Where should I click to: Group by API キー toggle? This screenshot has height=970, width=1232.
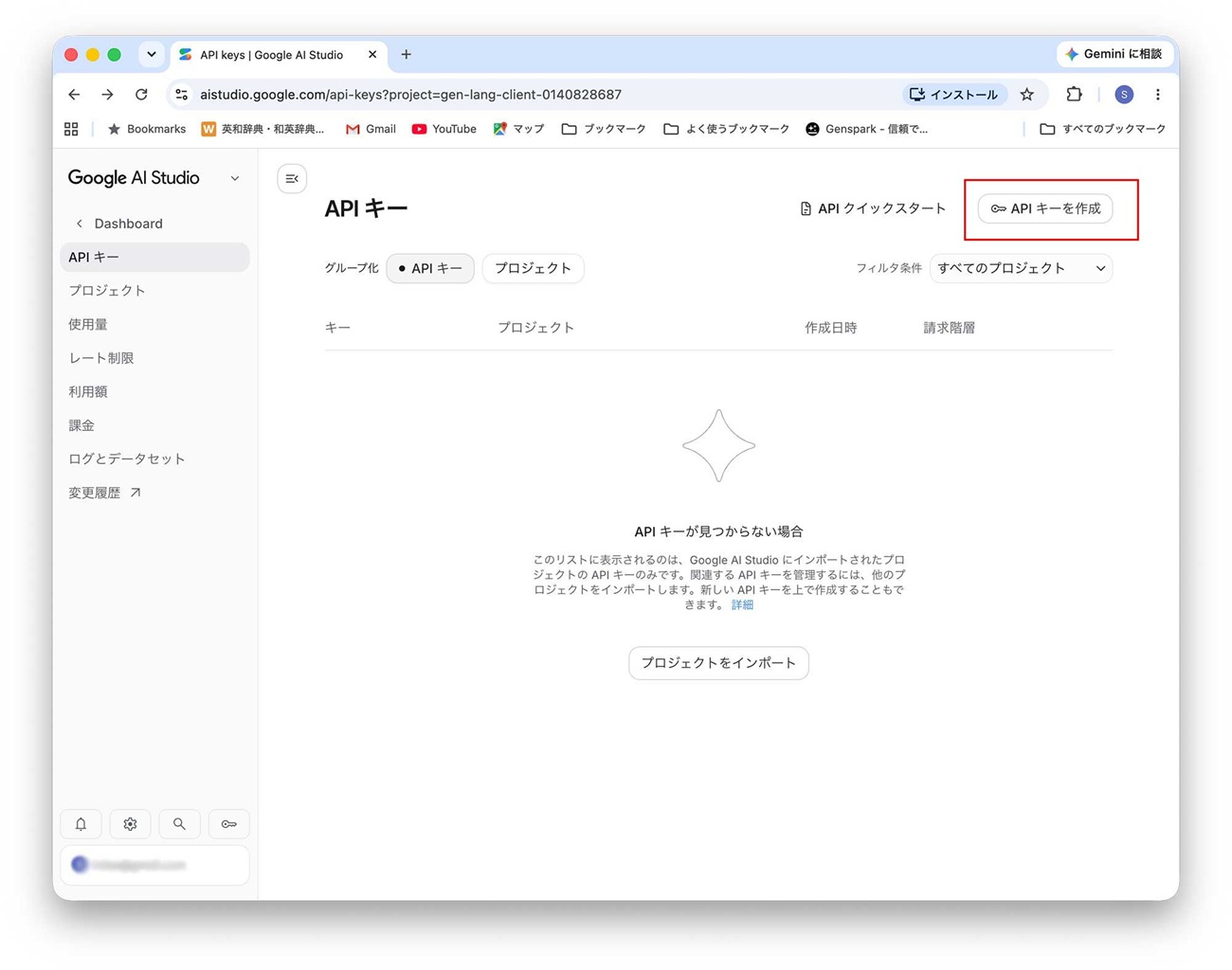click(x=430, y=268)
